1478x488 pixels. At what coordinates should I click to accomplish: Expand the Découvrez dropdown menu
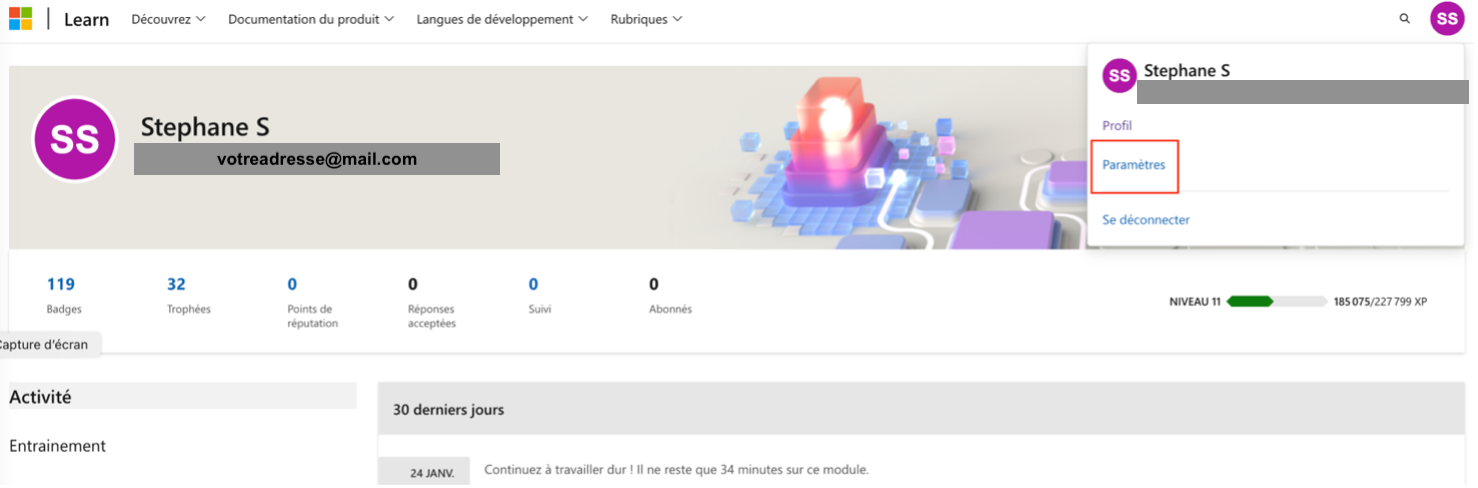click(168, 19)
